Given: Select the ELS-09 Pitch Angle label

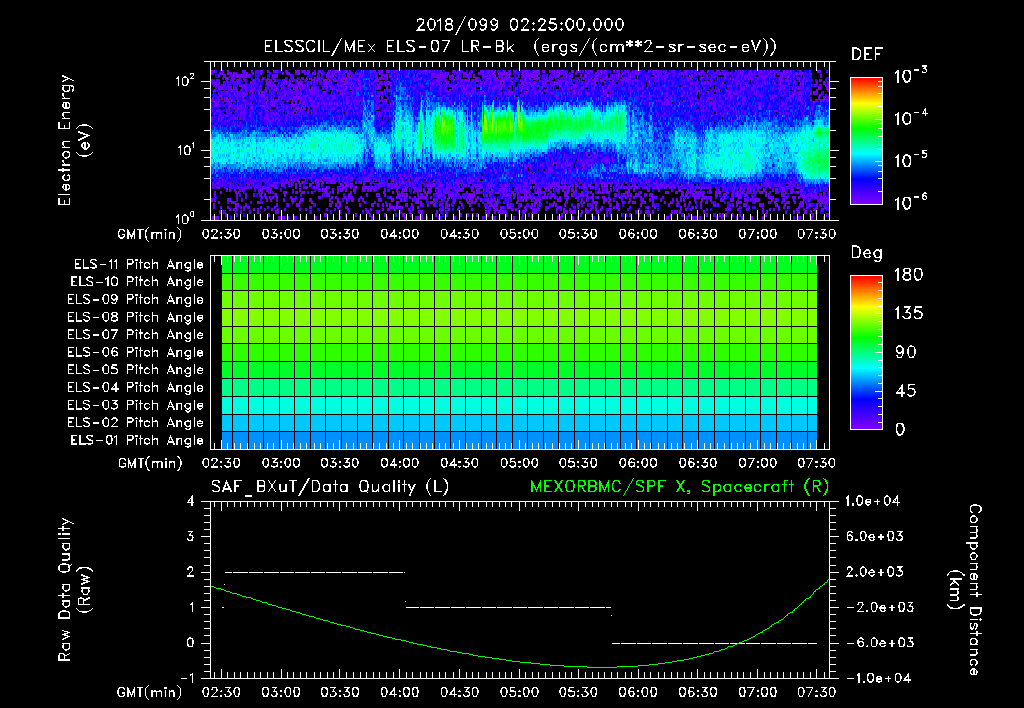Looking at the screenshot, I should click(x=138, y=299).
